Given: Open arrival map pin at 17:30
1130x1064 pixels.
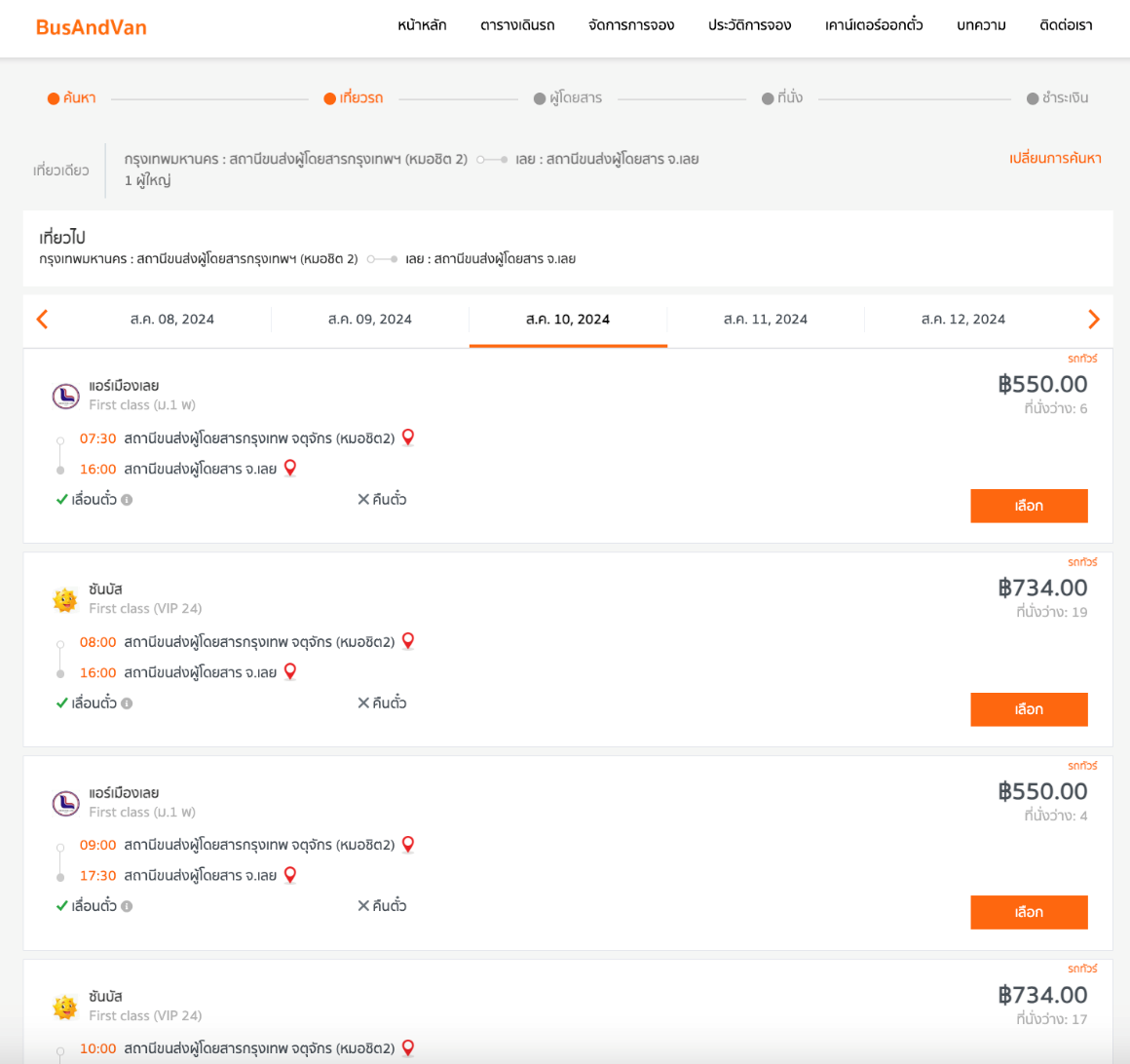Looking at the screenshot, I should pos(290,875).
